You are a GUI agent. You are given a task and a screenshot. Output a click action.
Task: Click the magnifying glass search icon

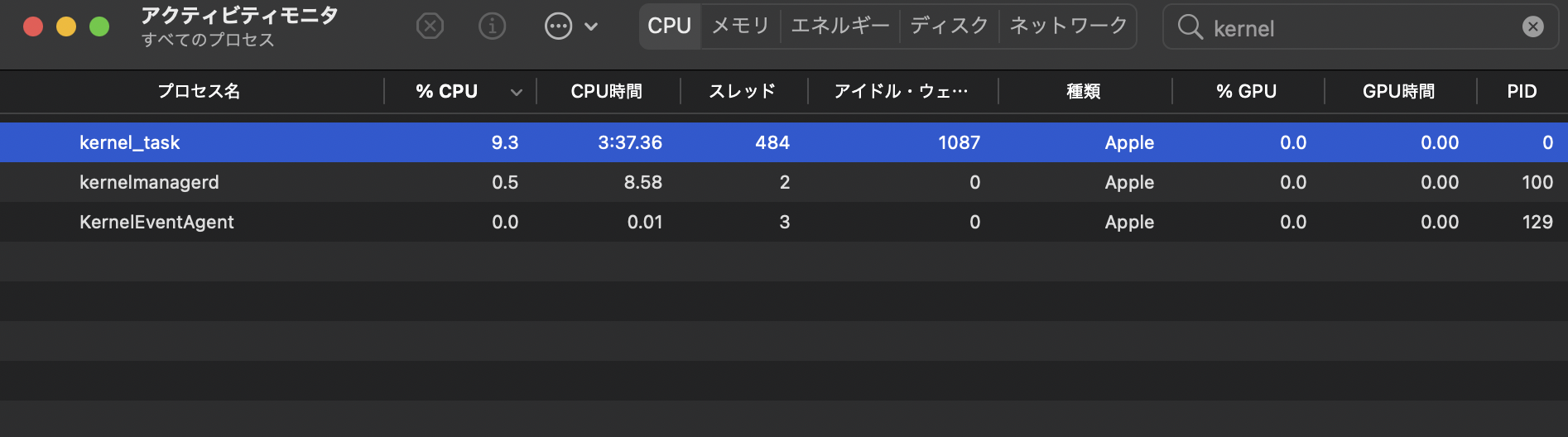(1190, 27)
